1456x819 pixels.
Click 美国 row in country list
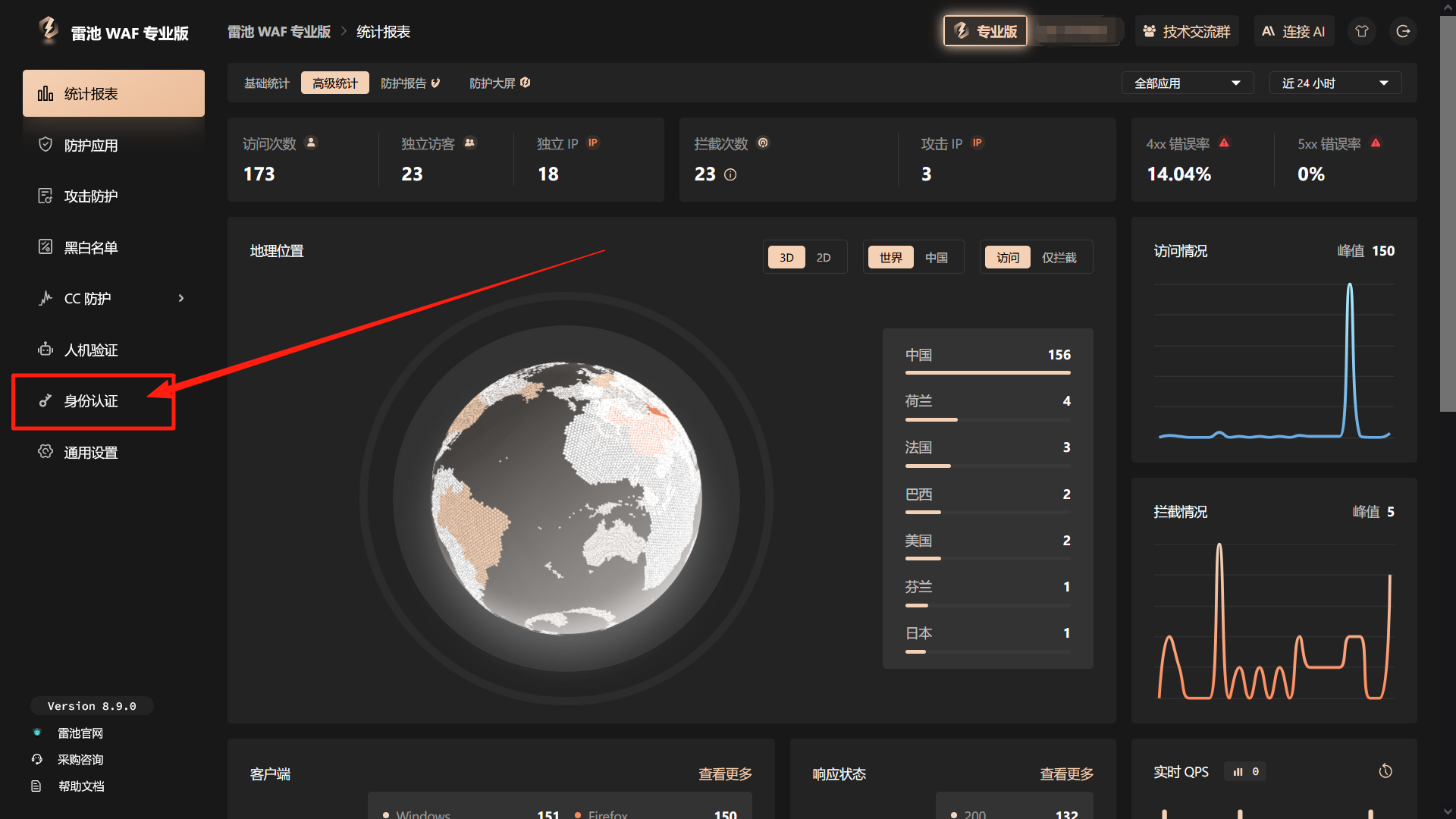(988, 546)
